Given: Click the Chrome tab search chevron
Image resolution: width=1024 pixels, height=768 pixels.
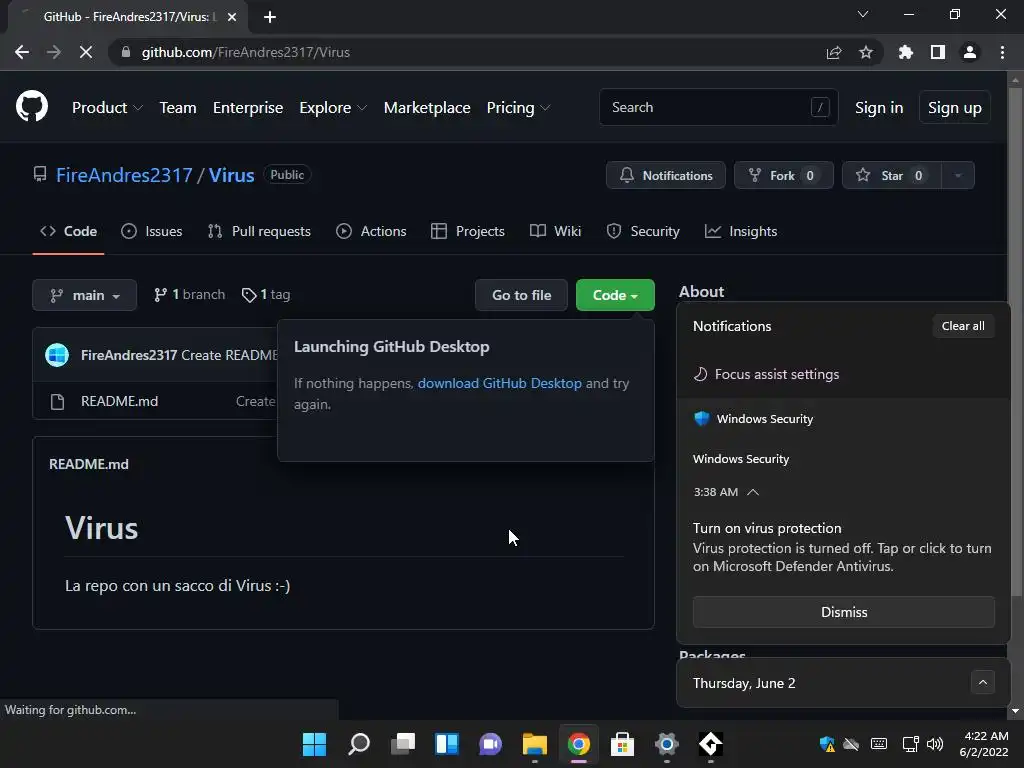Looking at the screenshot, I should [x=863, y=14].
